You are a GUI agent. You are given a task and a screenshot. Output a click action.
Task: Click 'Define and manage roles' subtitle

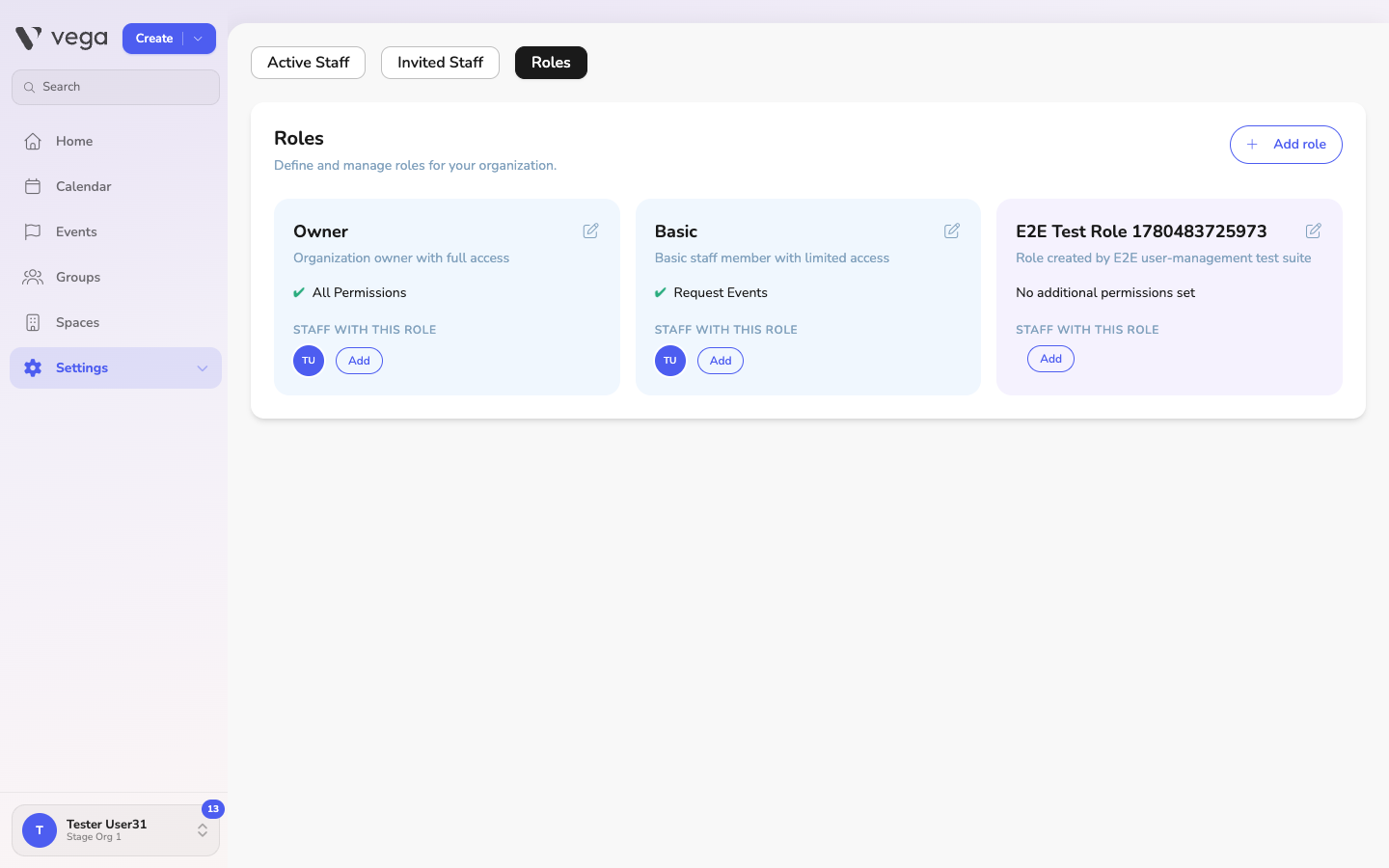415,166
